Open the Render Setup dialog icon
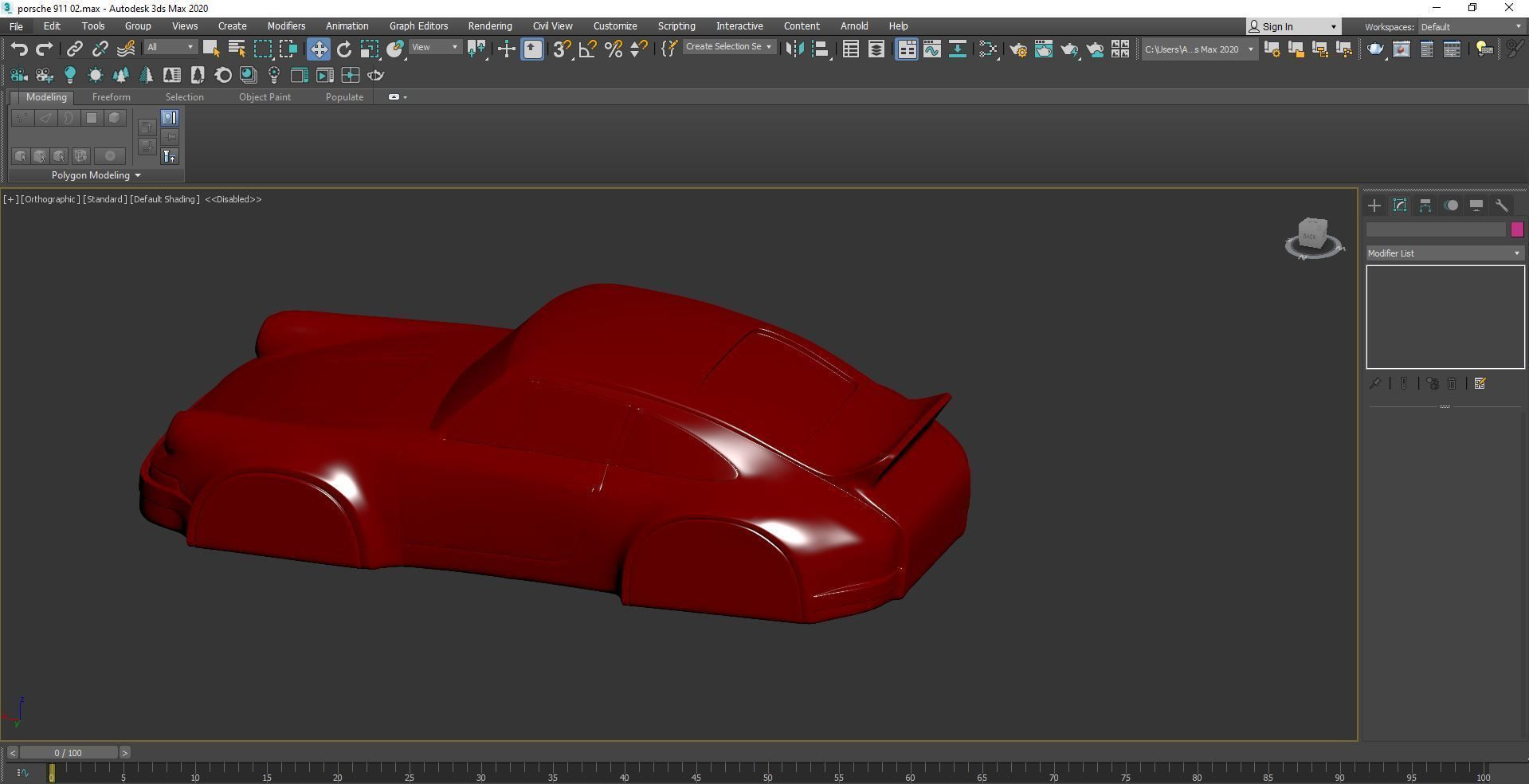The height and width of the screenshot is (784, 1529). (1018, 49)
